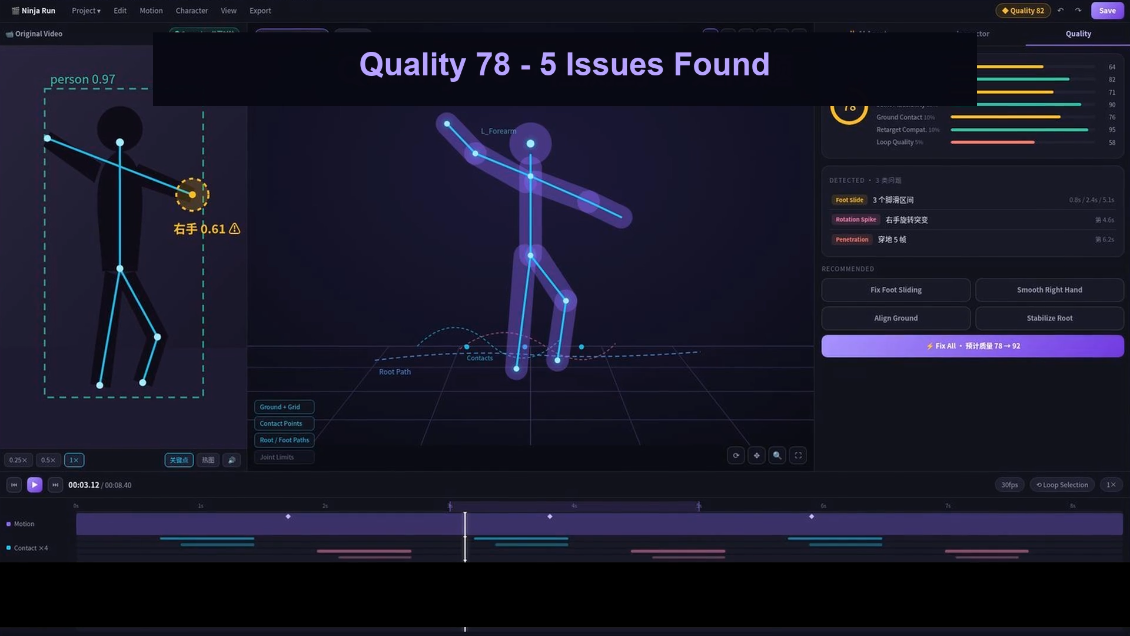
Task: Select the first keyframe diamond on Motion track
Action: [288, 516]
